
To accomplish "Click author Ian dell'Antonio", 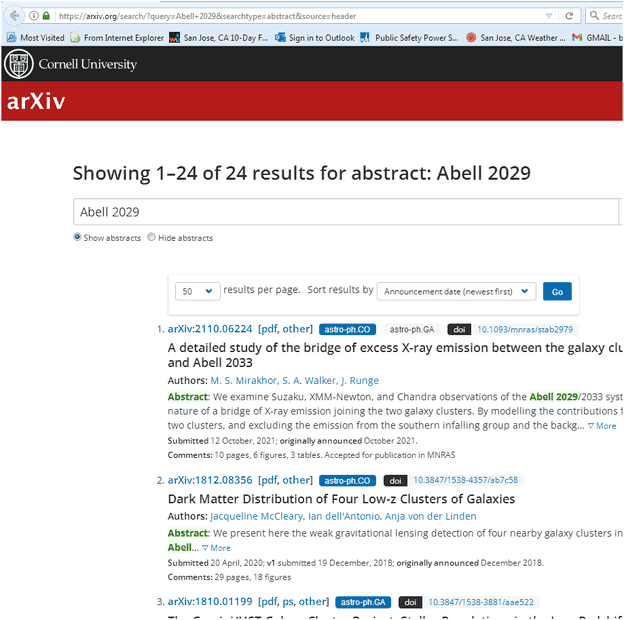I will (344, 516).
